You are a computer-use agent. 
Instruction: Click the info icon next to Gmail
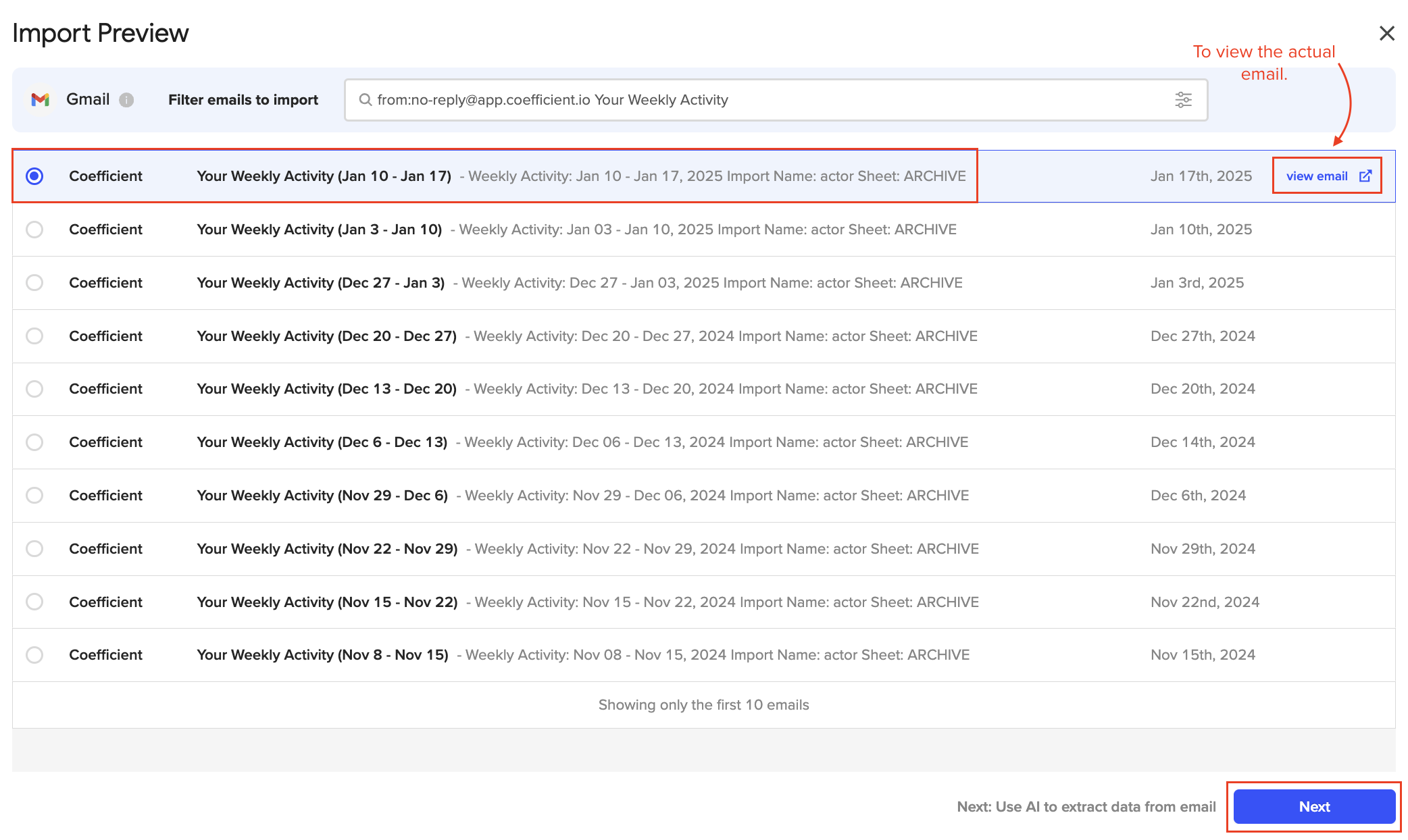(126, 100)
